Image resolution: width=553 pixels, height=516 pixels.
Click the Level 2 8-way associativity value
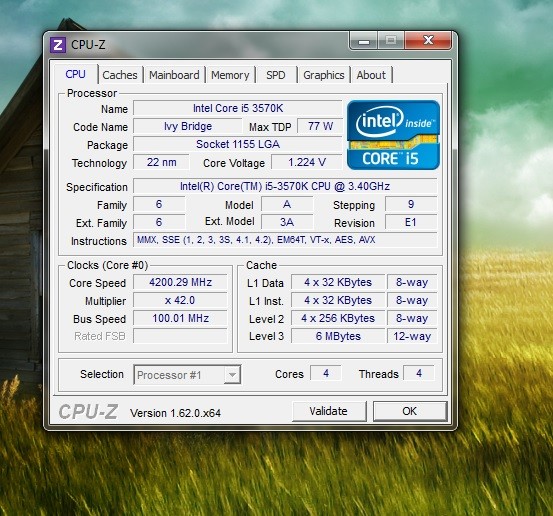pos(412,318)
